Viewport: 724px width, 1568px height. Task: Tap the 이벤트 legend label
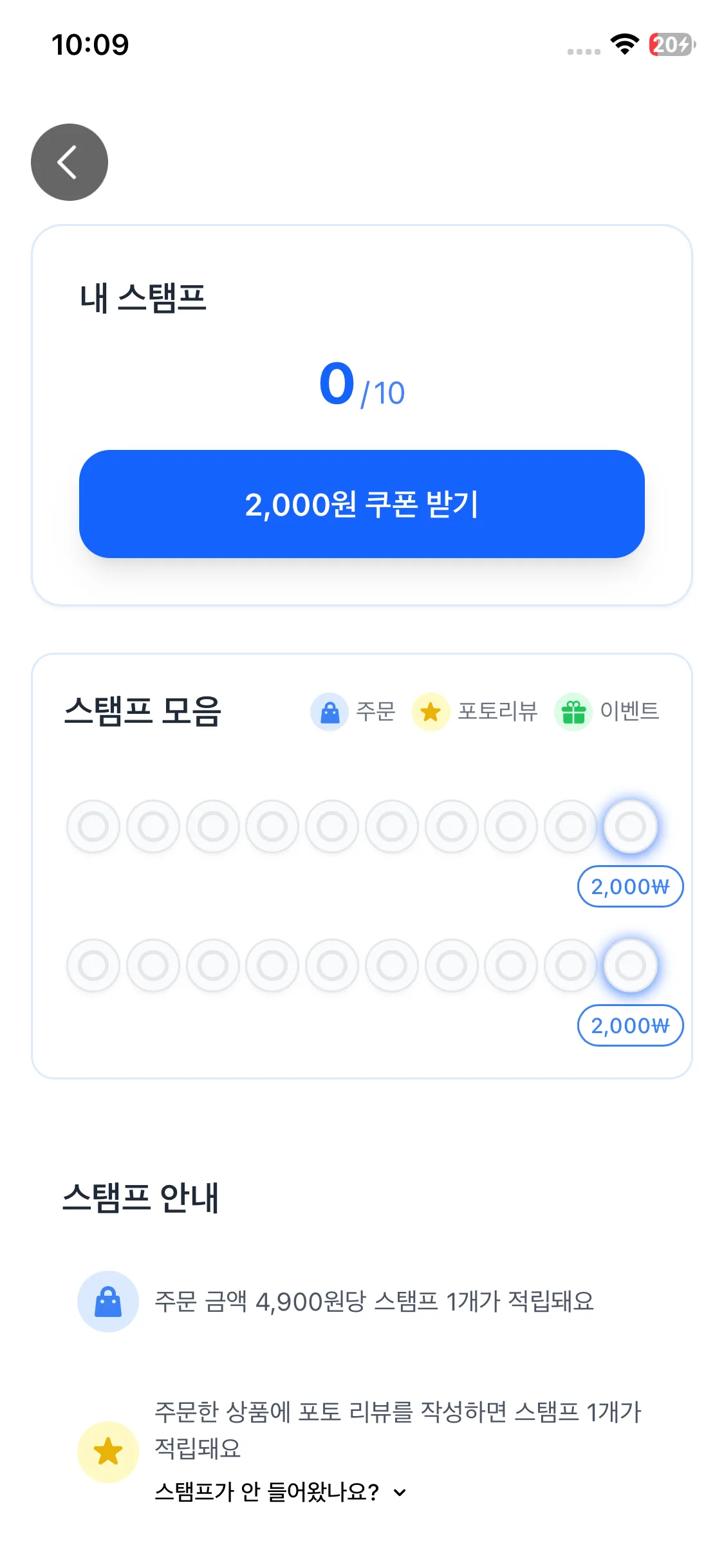pos(629,711)
